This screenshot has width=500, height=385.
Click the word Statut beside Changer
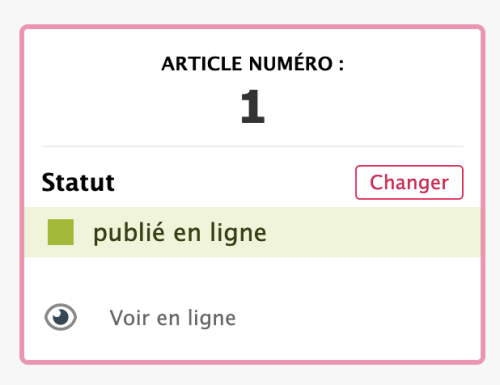tap(78, 182)
